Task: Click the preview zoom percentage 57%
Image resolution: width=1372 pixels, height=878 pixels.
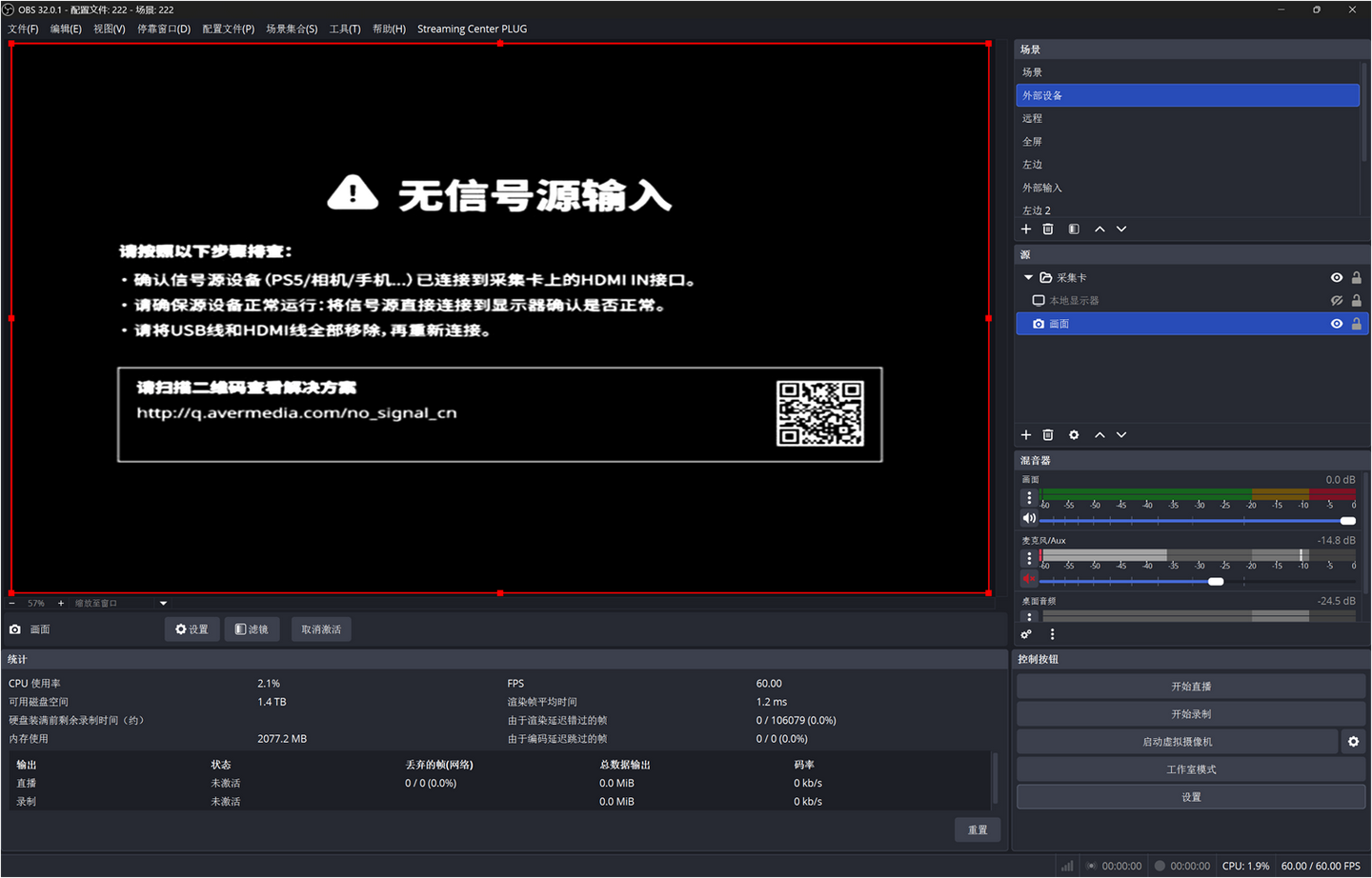Action: coord(36,603)
